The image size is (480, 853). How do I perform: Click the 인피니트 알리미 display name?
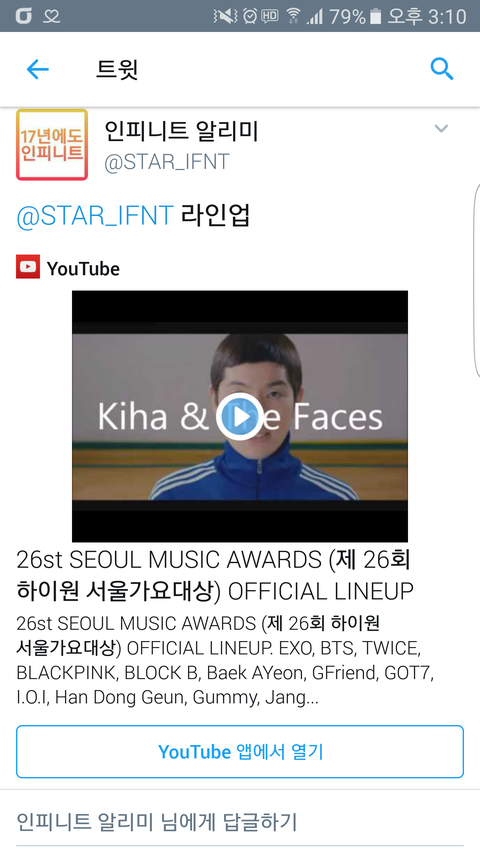pyautogui.click(x=181, y=131)
